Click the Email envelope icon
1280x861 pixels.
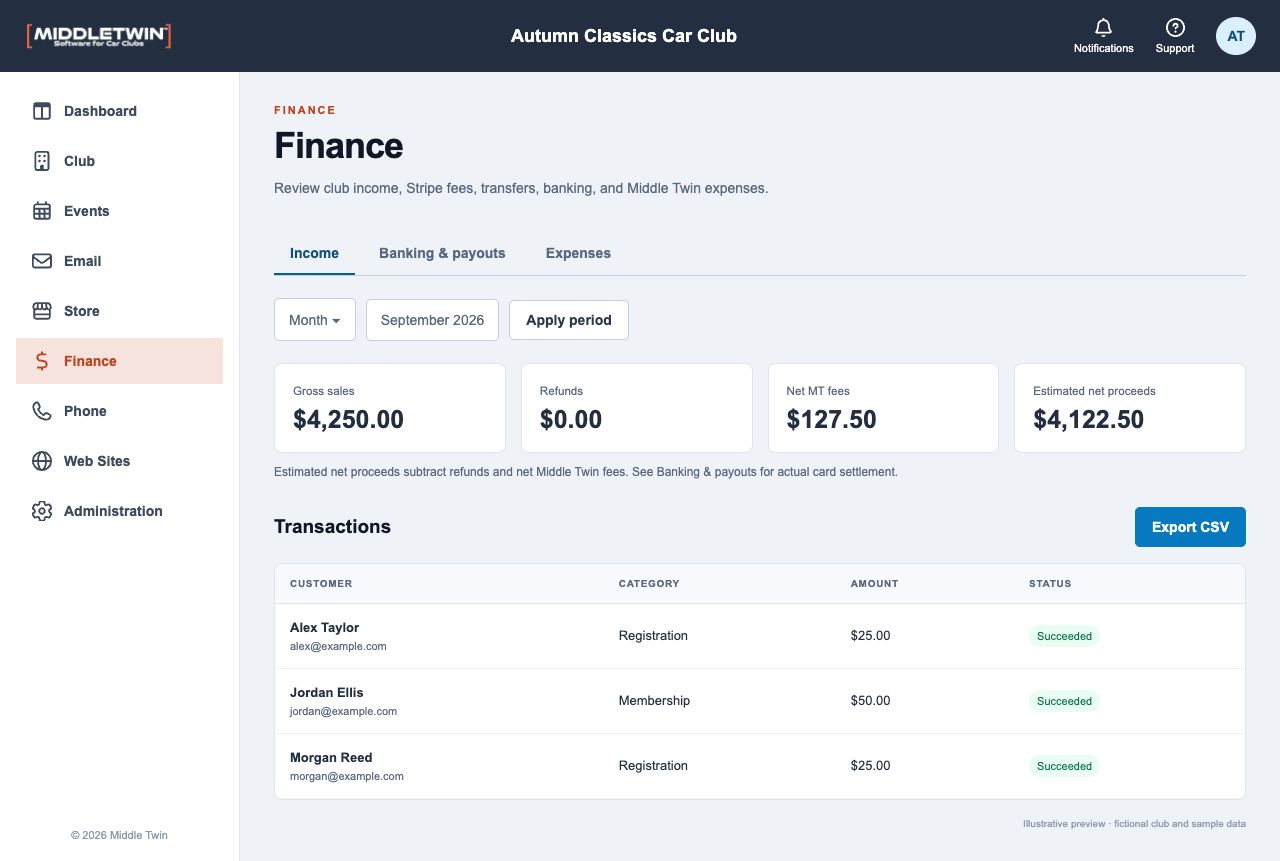pos(42,261)
